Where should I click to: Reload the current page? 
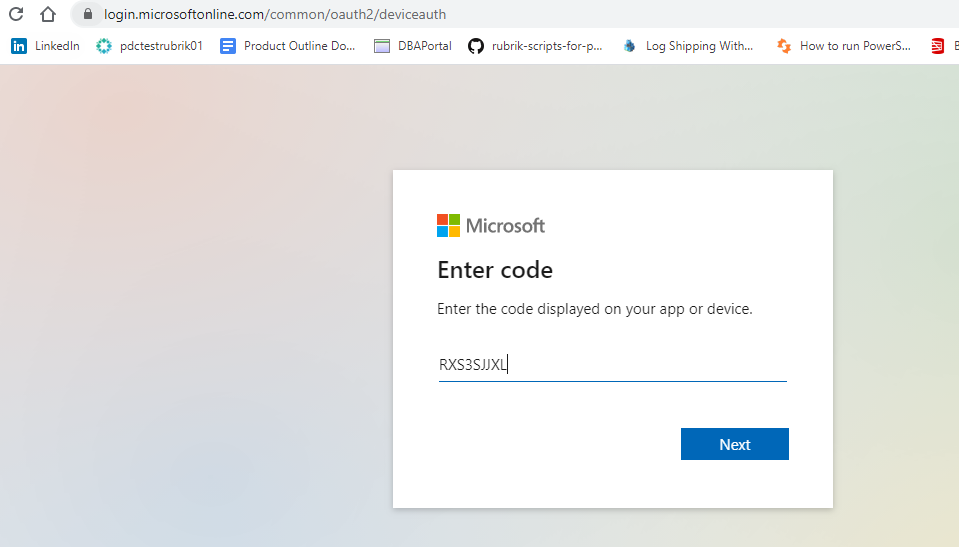[x=16, y=15]
